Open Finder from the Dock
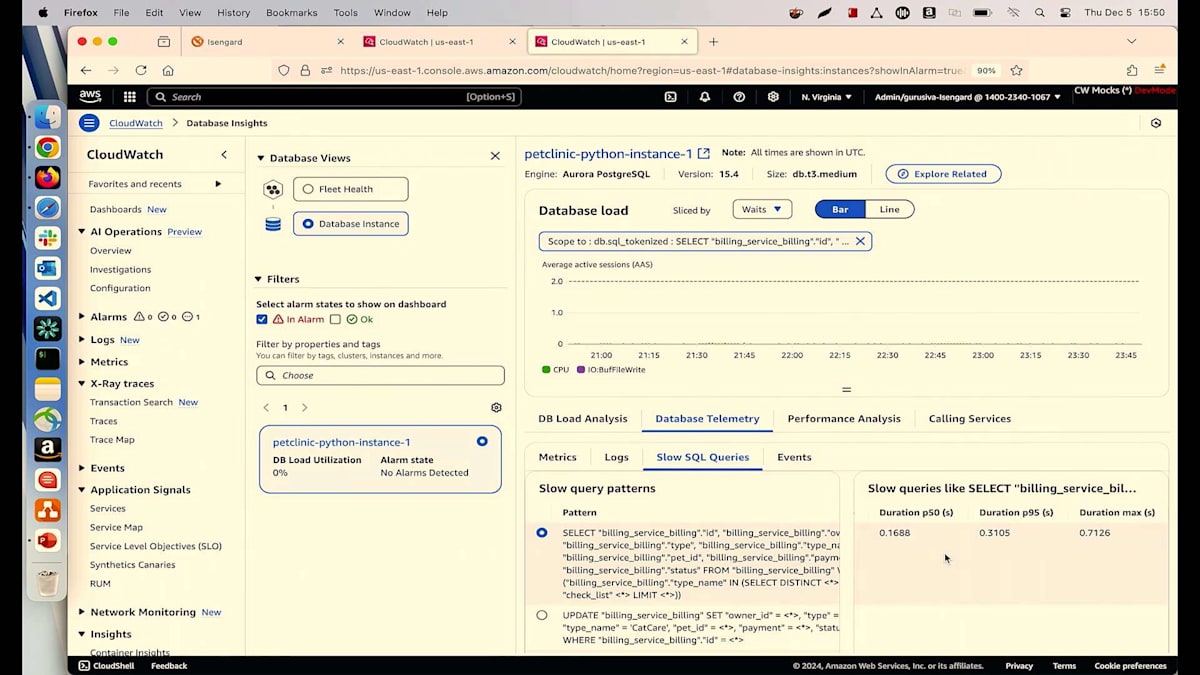The height and width of the screenshot is (675, 1200). (x=47, y=117)
